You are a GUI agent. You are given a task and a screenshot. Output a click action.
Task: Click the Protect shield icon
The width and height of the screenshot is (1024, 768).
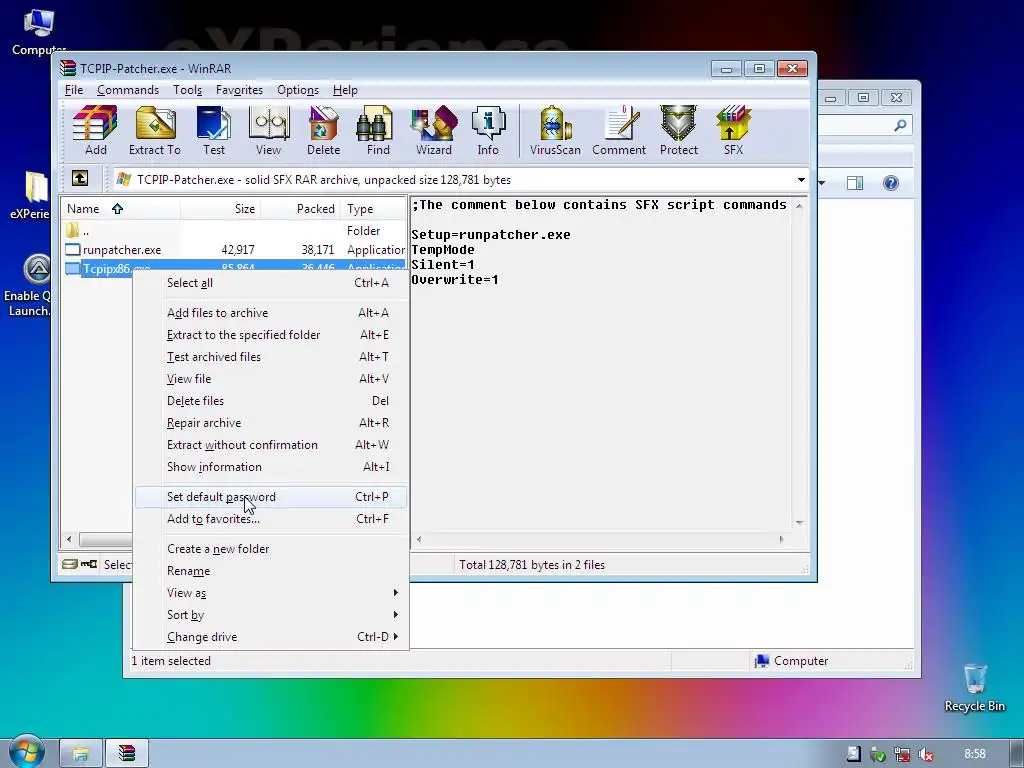pos(679,131)
